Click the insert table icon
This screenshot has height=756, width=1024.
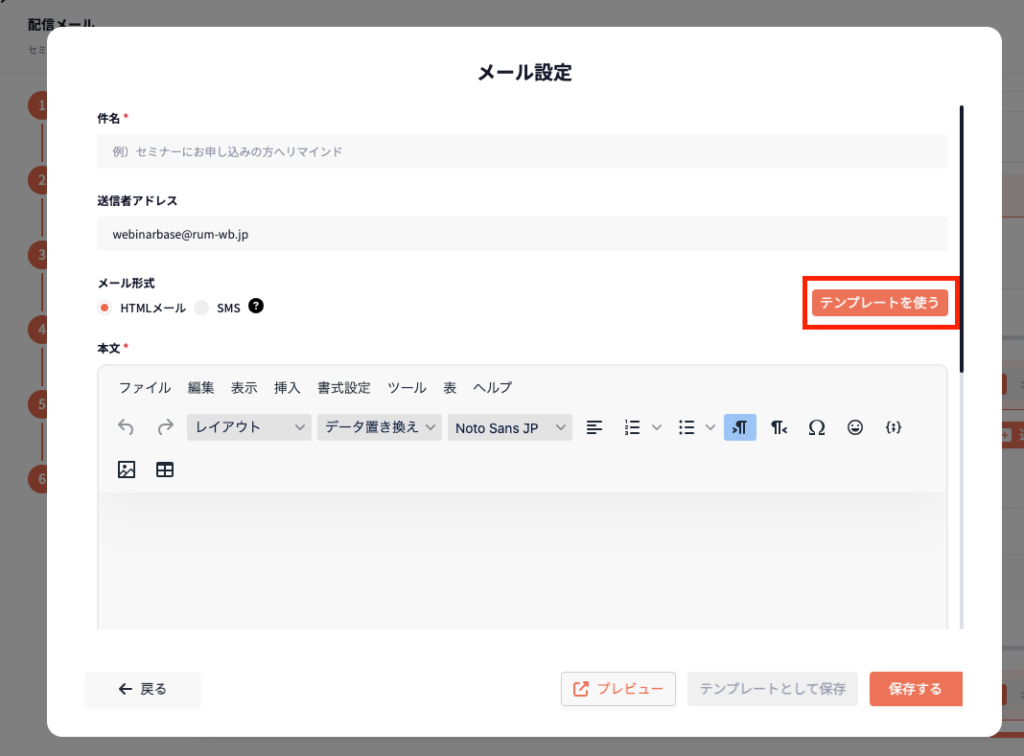pos(165,469)
